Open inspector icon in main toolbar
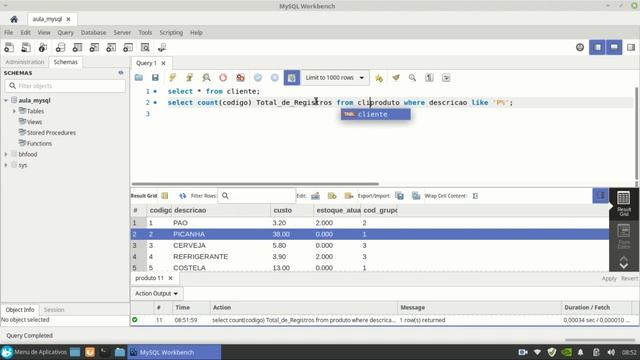 click(x=43, y=47)
